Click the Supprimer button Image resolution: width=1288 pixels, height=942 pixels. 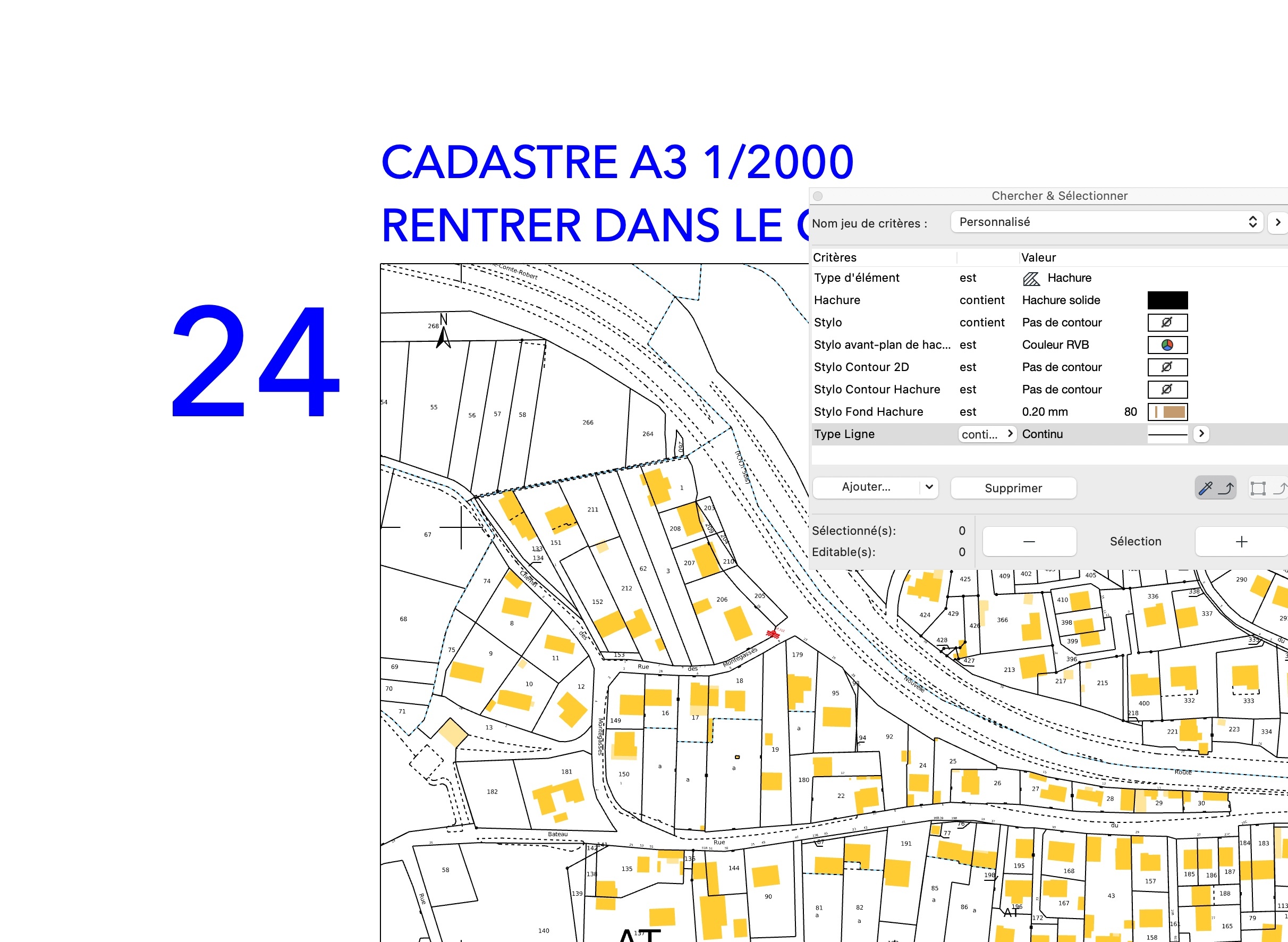click(1013, 488)
